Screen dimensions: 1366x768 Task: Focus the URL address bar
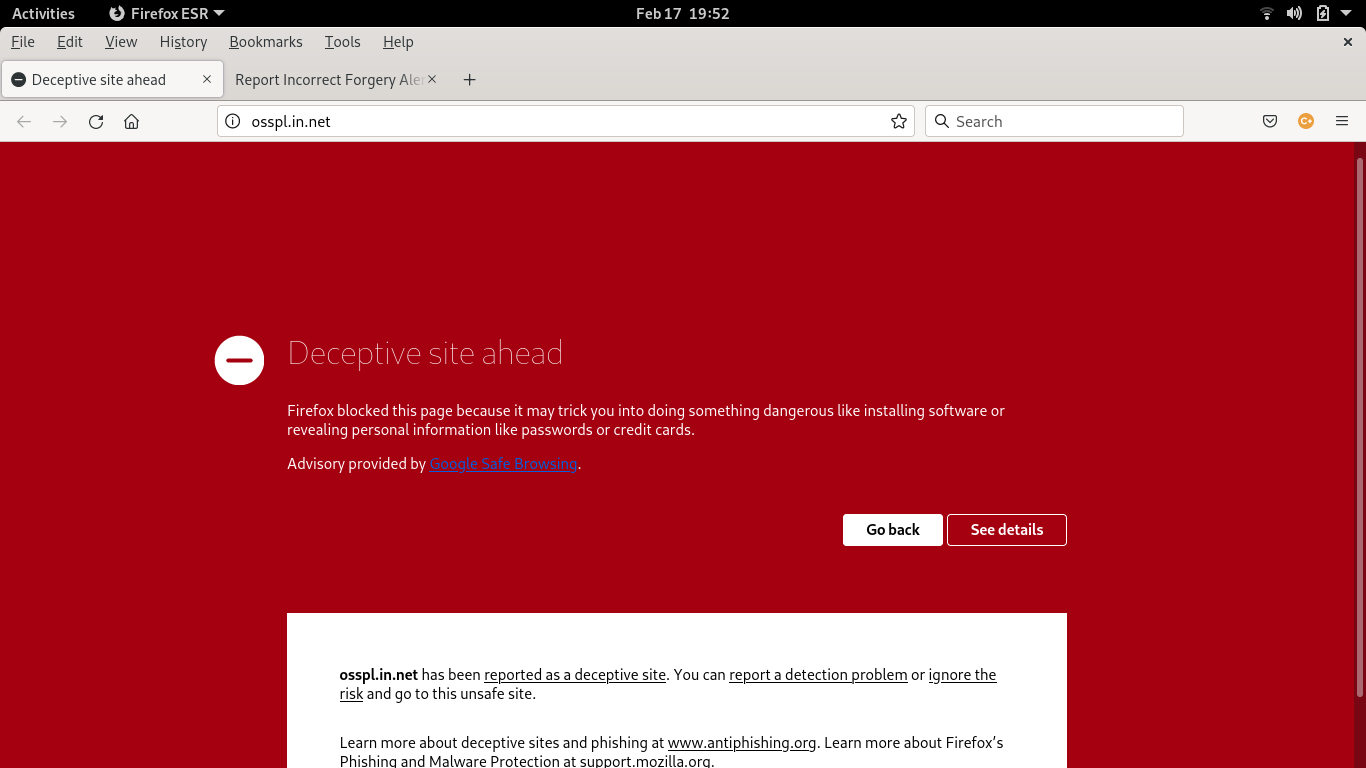pos(565,121)
